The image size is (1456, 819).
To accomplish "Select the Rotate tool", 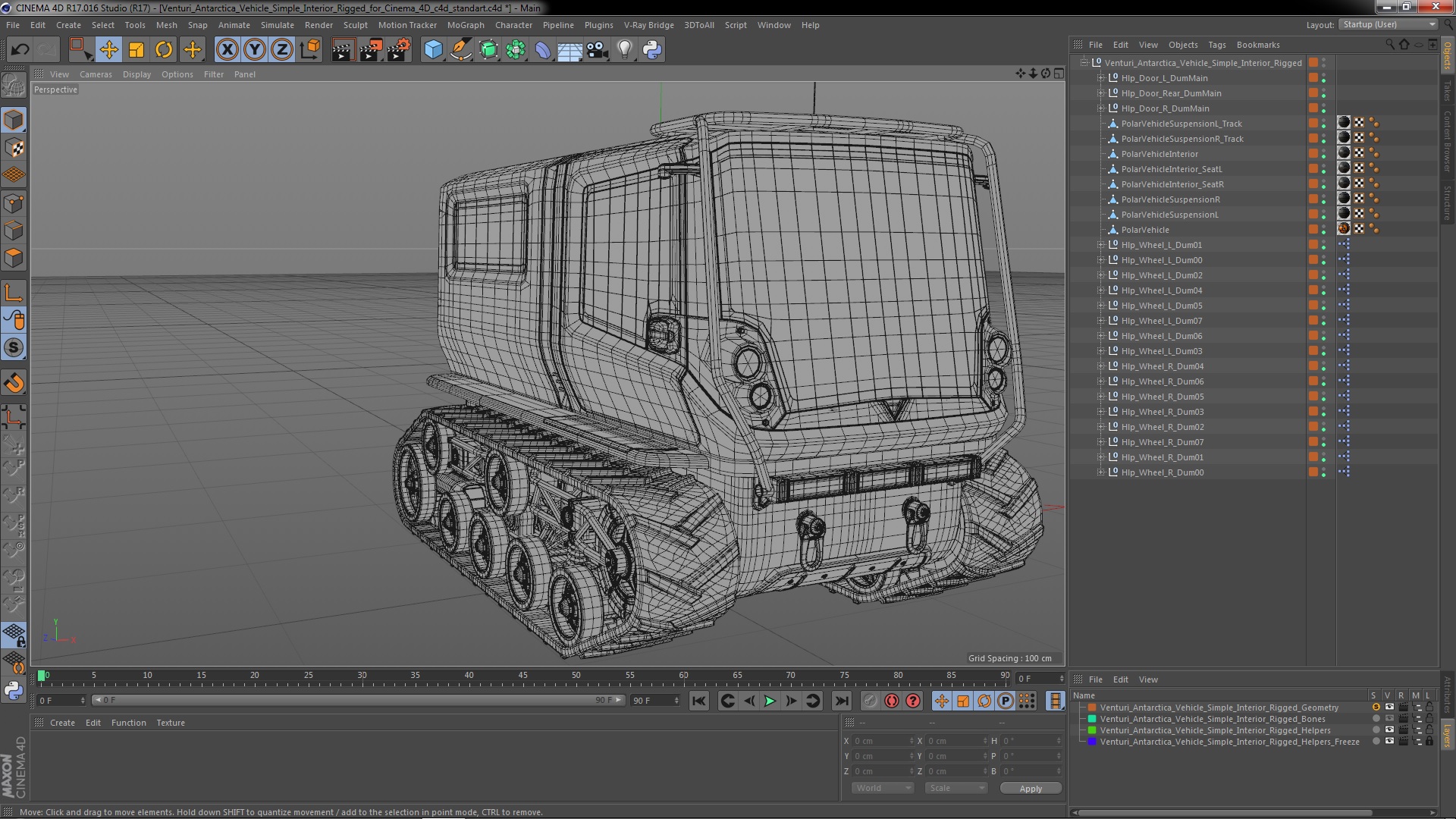I will point(164,50).
